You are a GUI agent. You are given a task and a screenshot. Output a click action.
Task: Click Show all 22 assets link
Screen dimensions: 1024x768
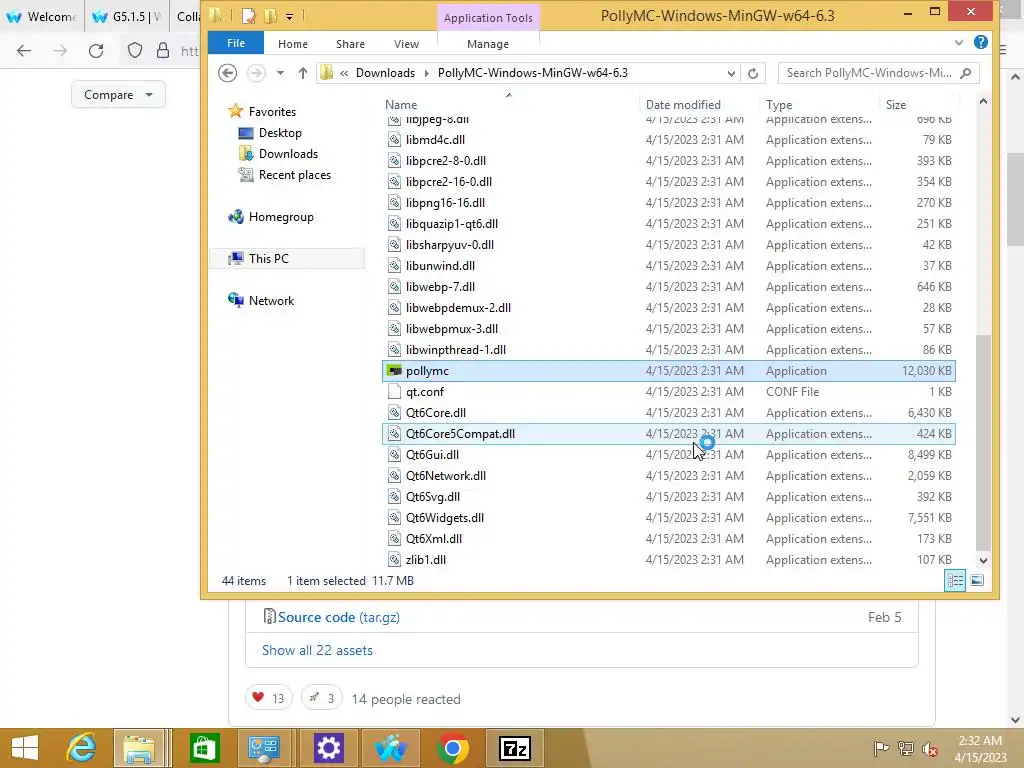click(317, 650)
